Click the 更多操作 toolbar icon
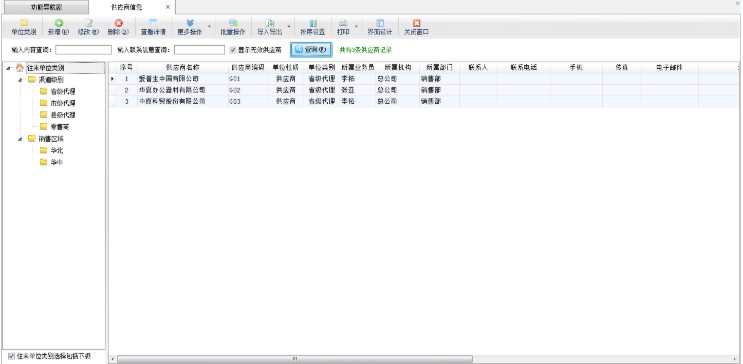Image resolution: width=743 pixels, height=364 pixels. pyautogui.click(x=190, y=23)
